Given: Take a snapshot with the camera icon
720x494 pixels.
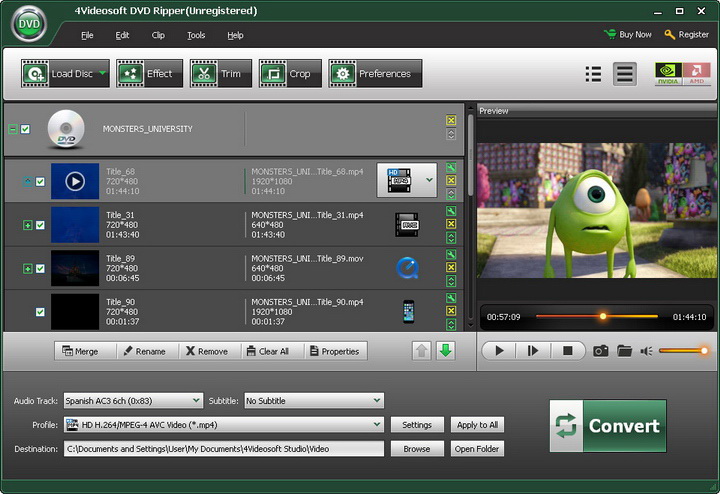Looking at the screenshot, I should [x=600, y=351].
